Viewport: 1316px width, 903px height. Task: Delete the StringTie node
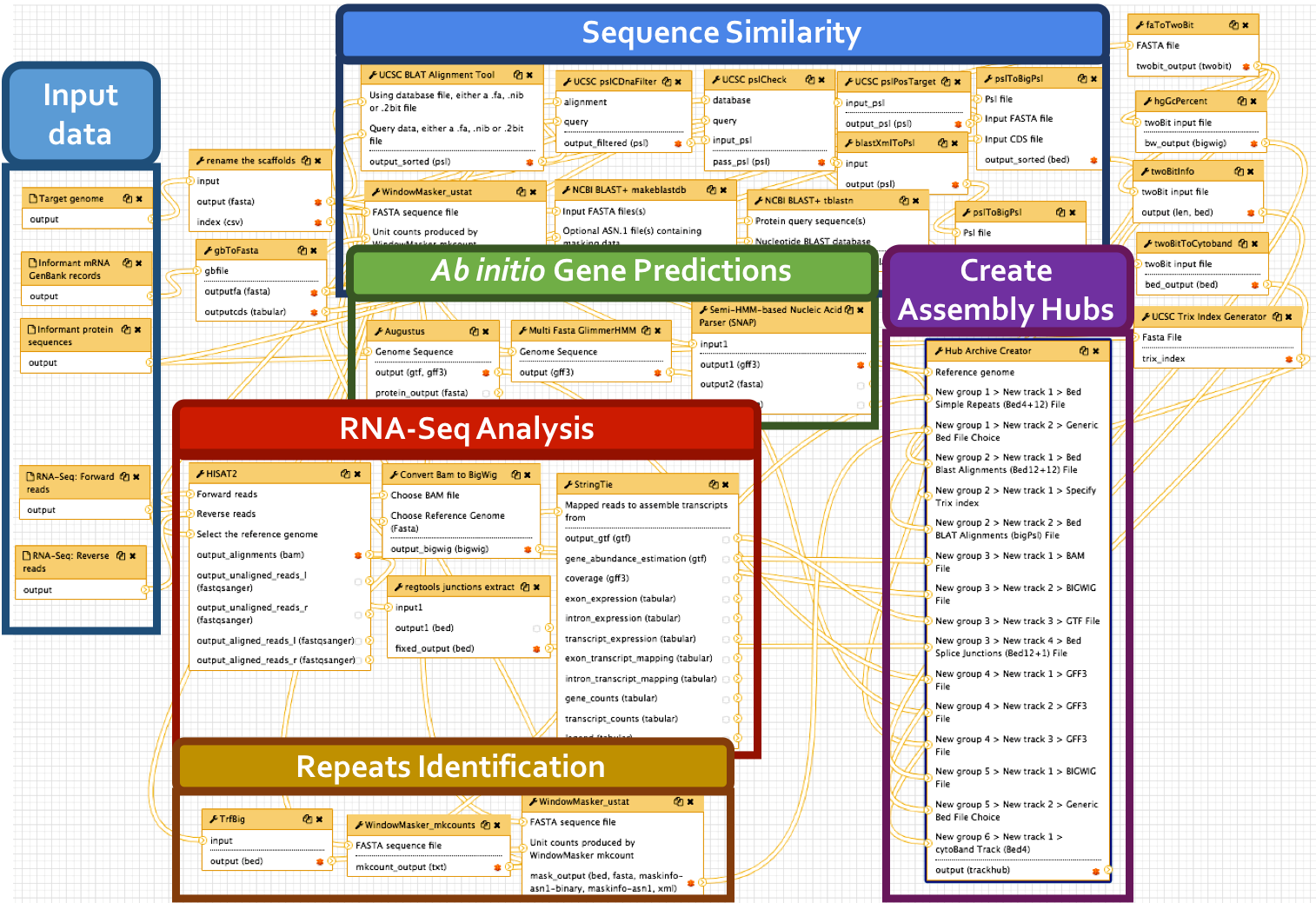(x=726, y=484)
